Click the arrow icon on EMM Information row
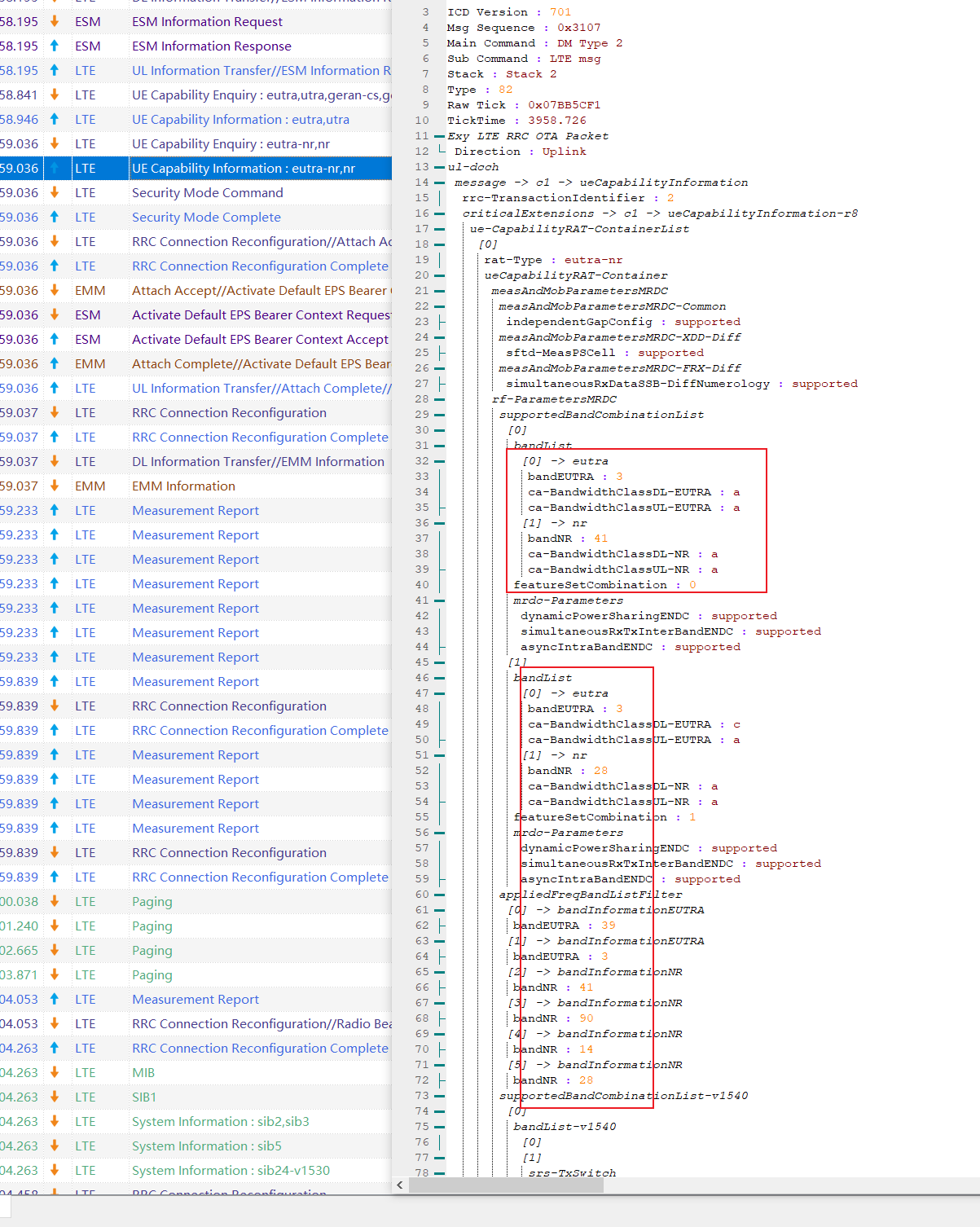Screen dimensions: 980x1227 55,486
